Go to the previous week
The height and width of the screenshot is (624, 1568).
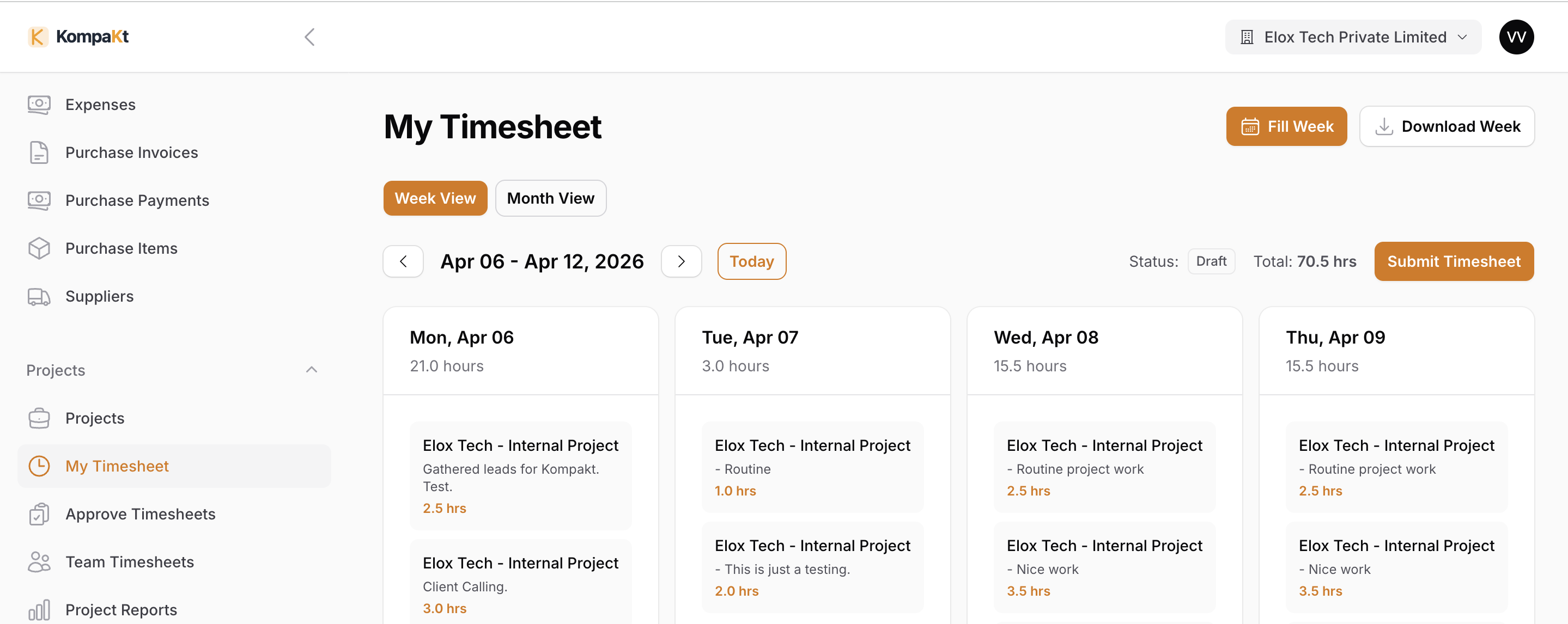[x=403, y=261]
